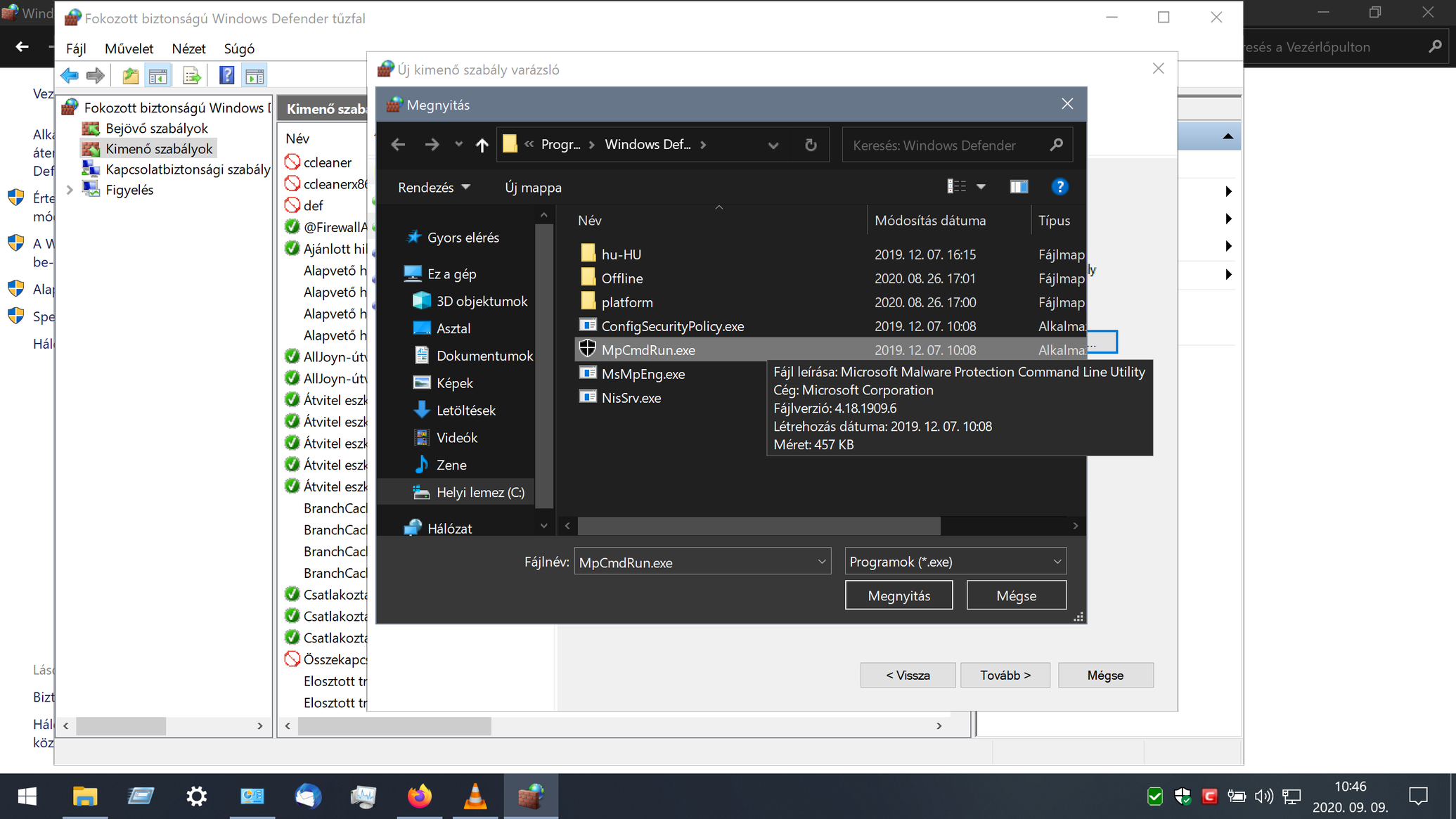Image resolution: width=1456 pixels, height=819 pixels.
Task: Click the file list horizontal scrollbar
Action: pos(759,526)
